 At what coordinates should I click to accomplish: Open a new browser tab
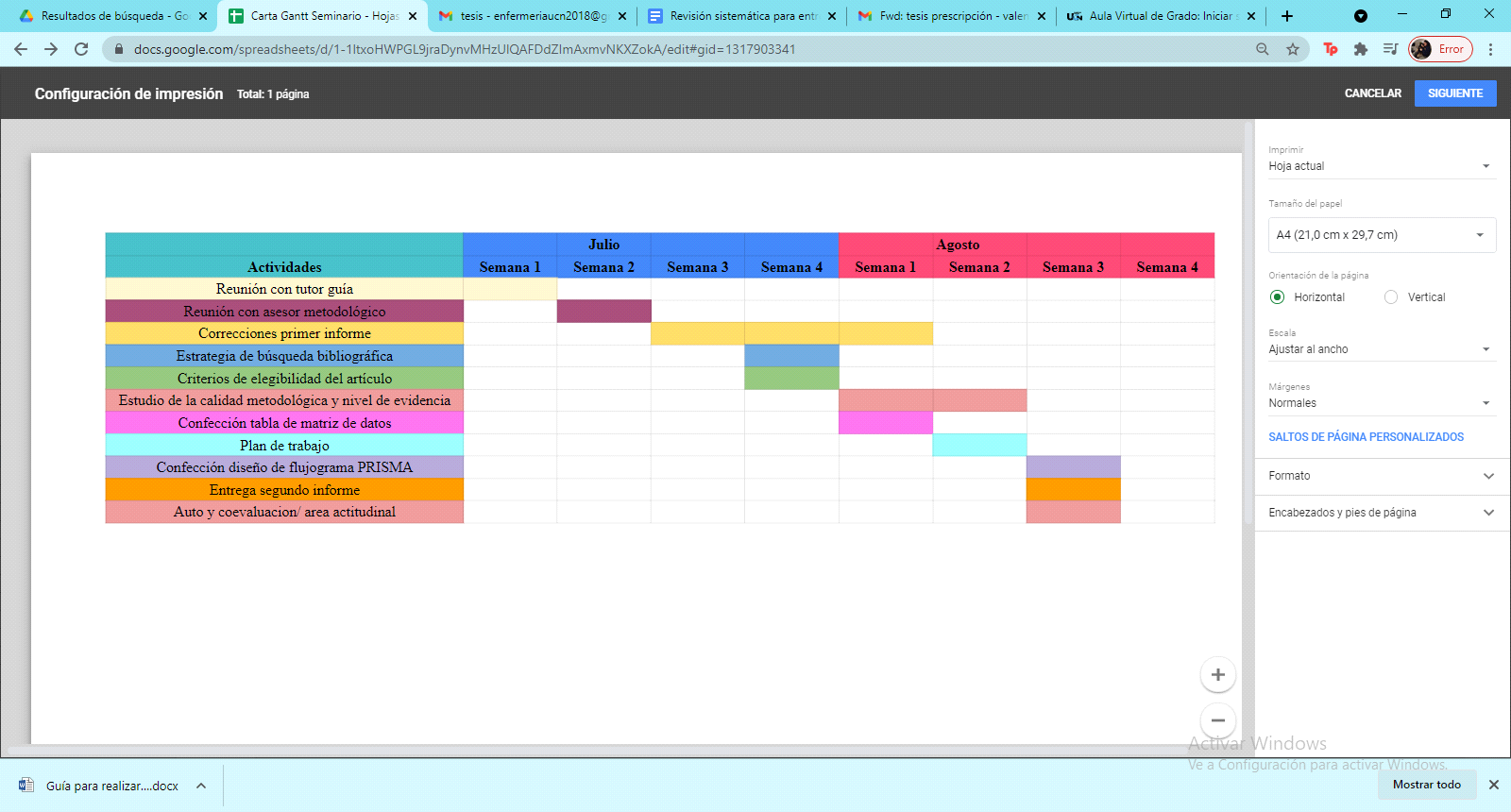pos(1286,16)
